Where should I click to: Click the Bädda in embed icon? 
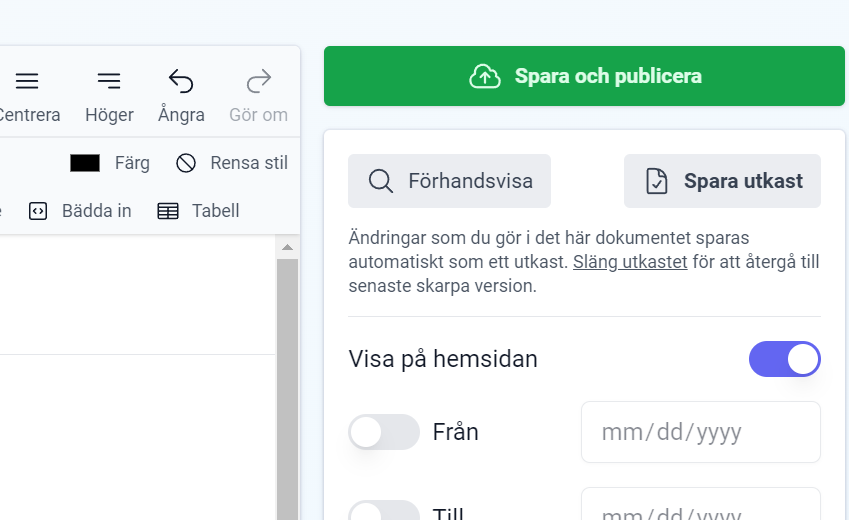click(x=38, y=211)
